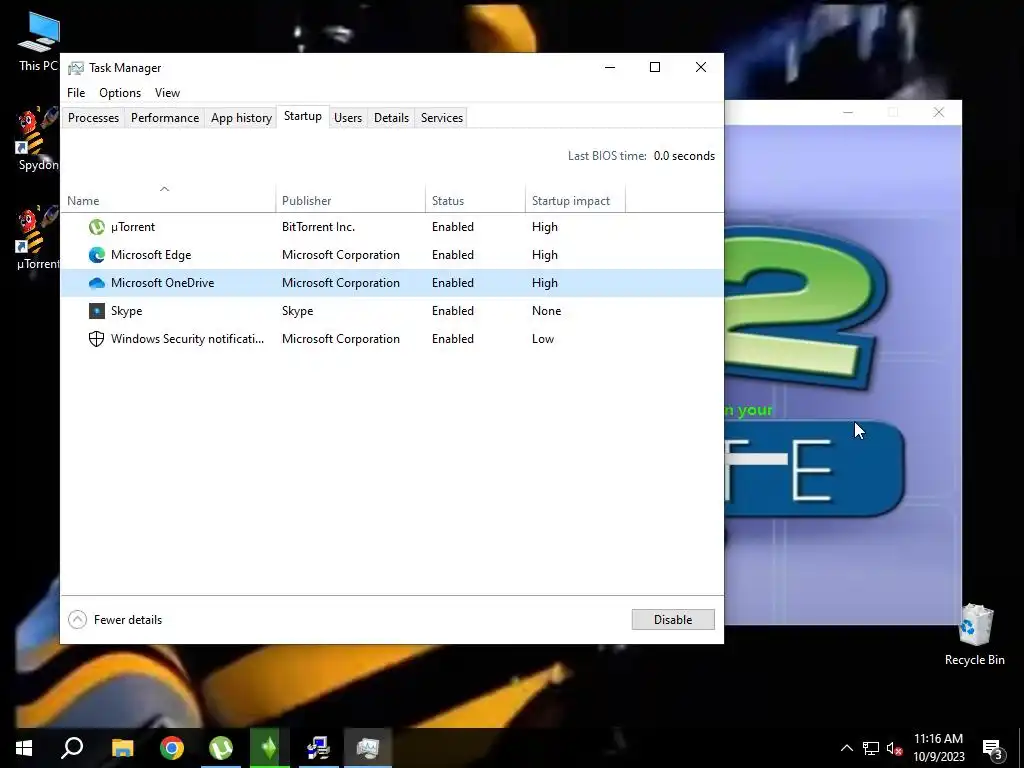Click the Task Manager title bar icon
This screenshot has width=1024, height=768.
[76, 68]
